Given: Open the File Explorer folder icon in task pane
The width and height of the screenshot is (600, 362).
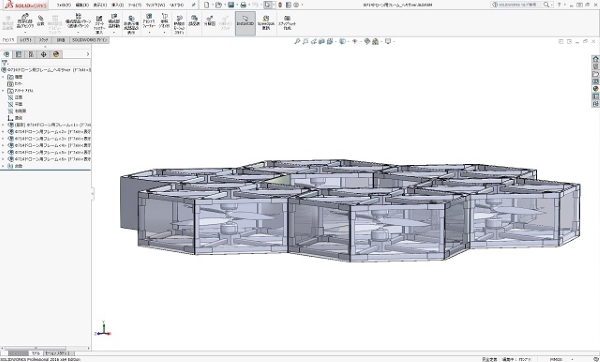Looking at the screenshot, I should [595, 74].
